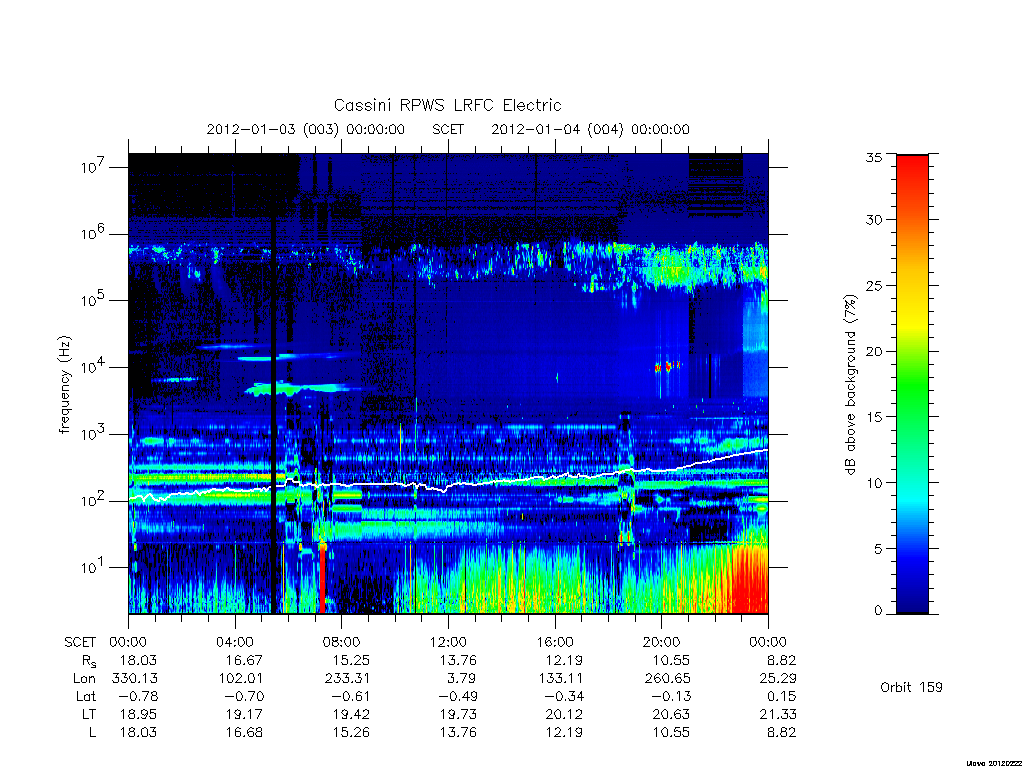This screenshot has height=768, width=1024.
Task: Click the 'Lon' row label
Action: pos(85,679)
